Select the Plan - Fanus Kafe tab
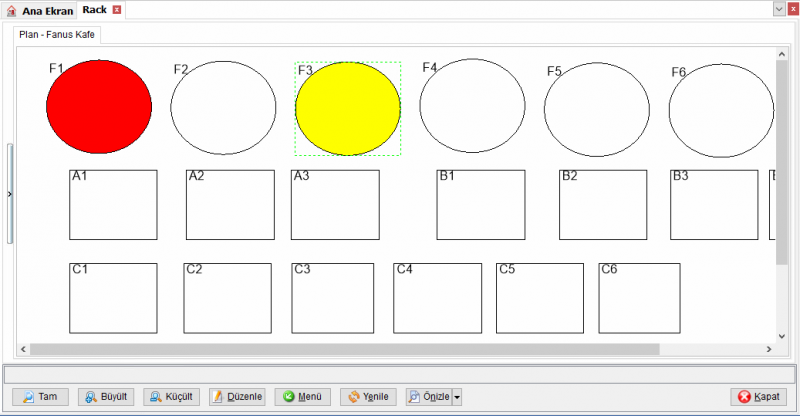Viewport: 800px width, 416px height. (57, 35)
